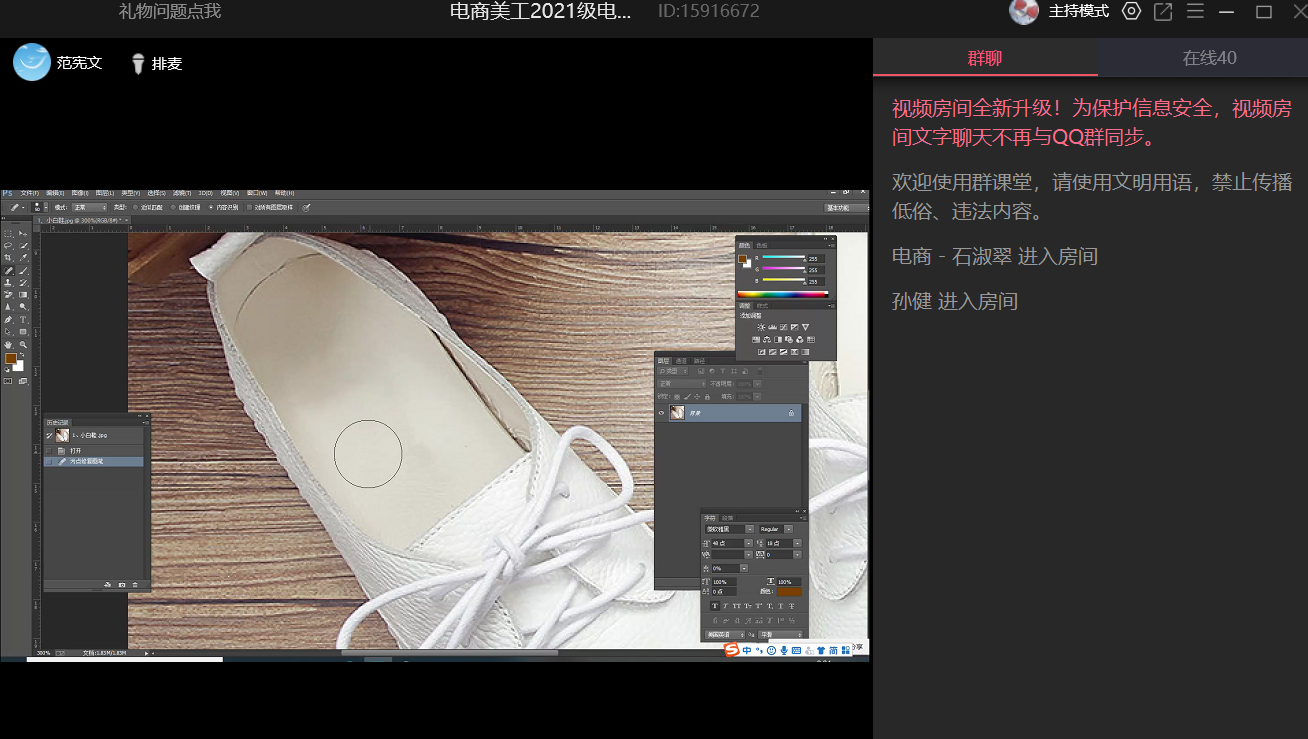Select the Horizontal Type tool
The width and height of the screenshot is (1308, 739).
click(x=23, y=320)
